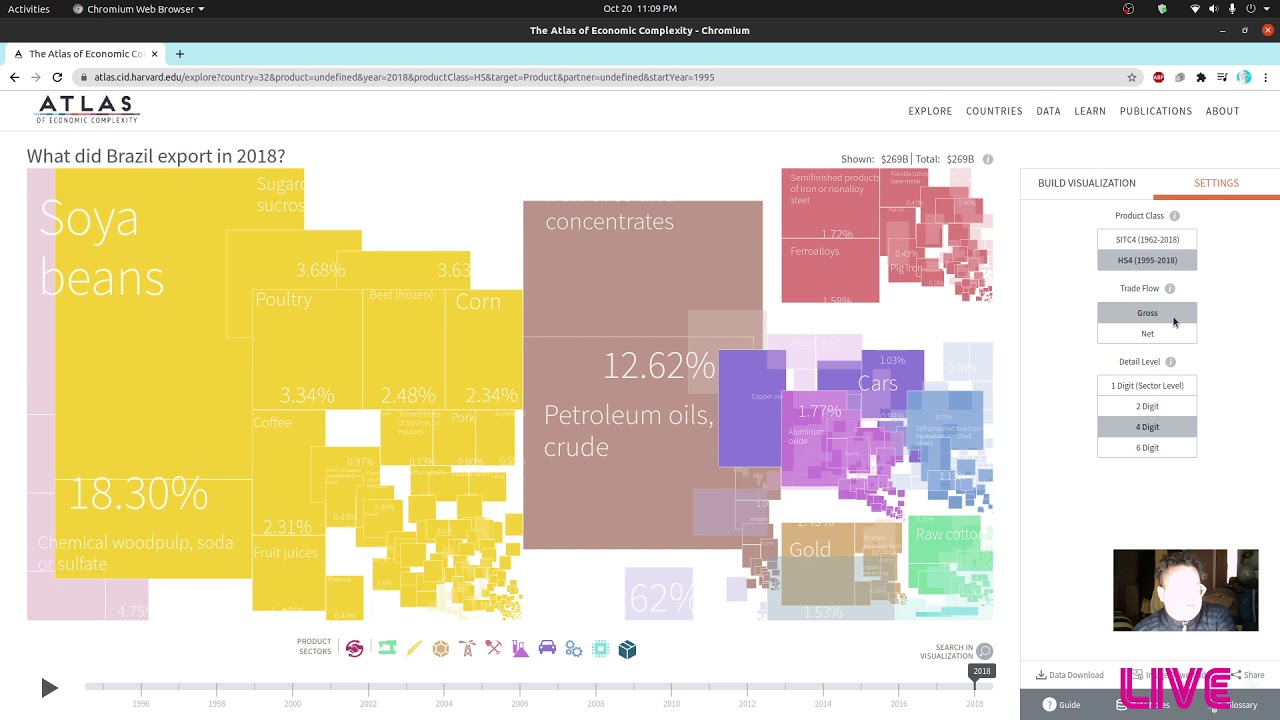Open the Explore menu

click(930, 111)
